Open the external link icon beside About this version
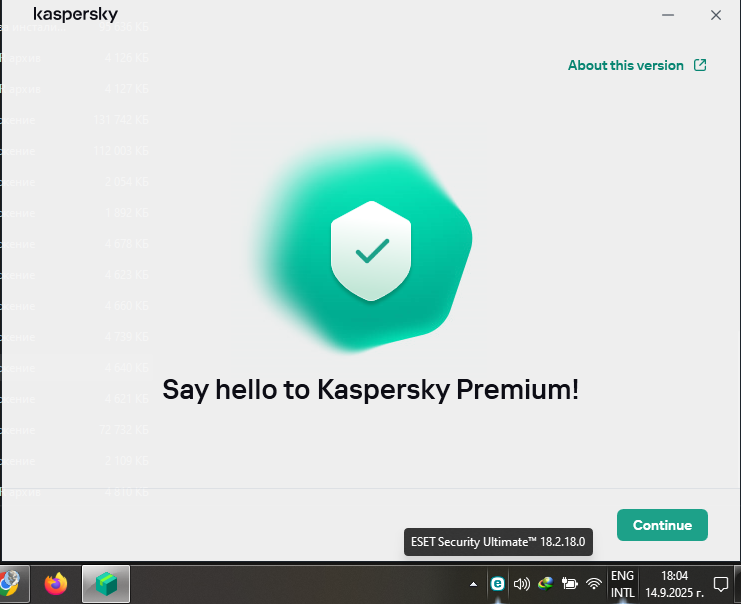The height and width of the screenshot is (604, 741). point(700,65)
